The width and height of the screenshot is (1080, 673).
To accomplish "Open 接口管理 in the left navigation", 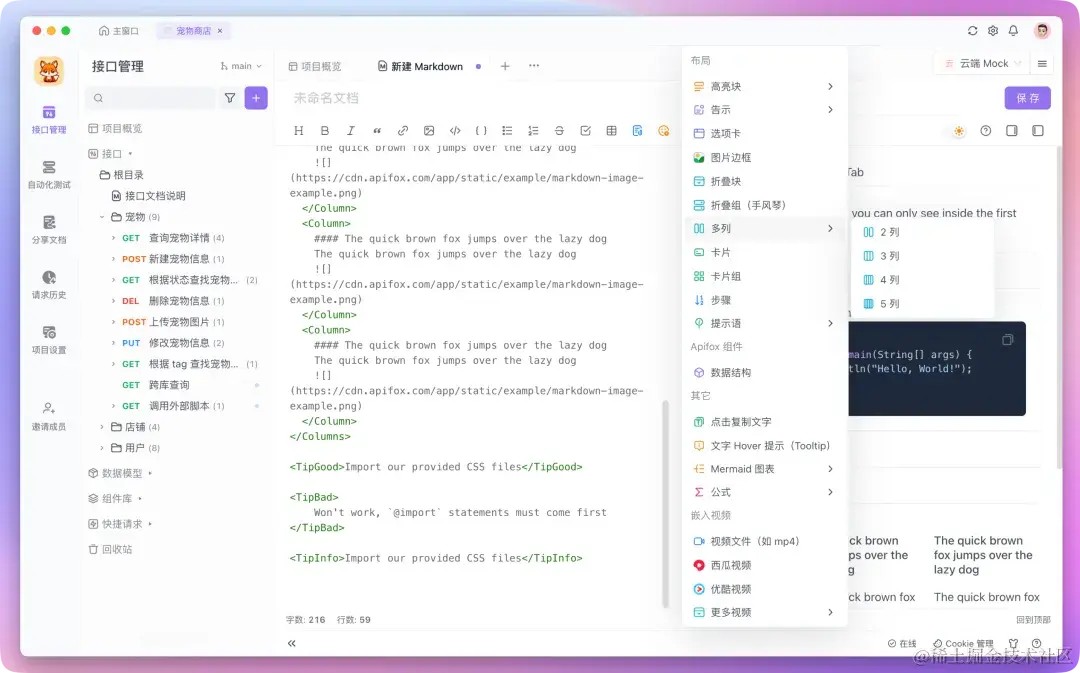I will click(x=49, y=119).
